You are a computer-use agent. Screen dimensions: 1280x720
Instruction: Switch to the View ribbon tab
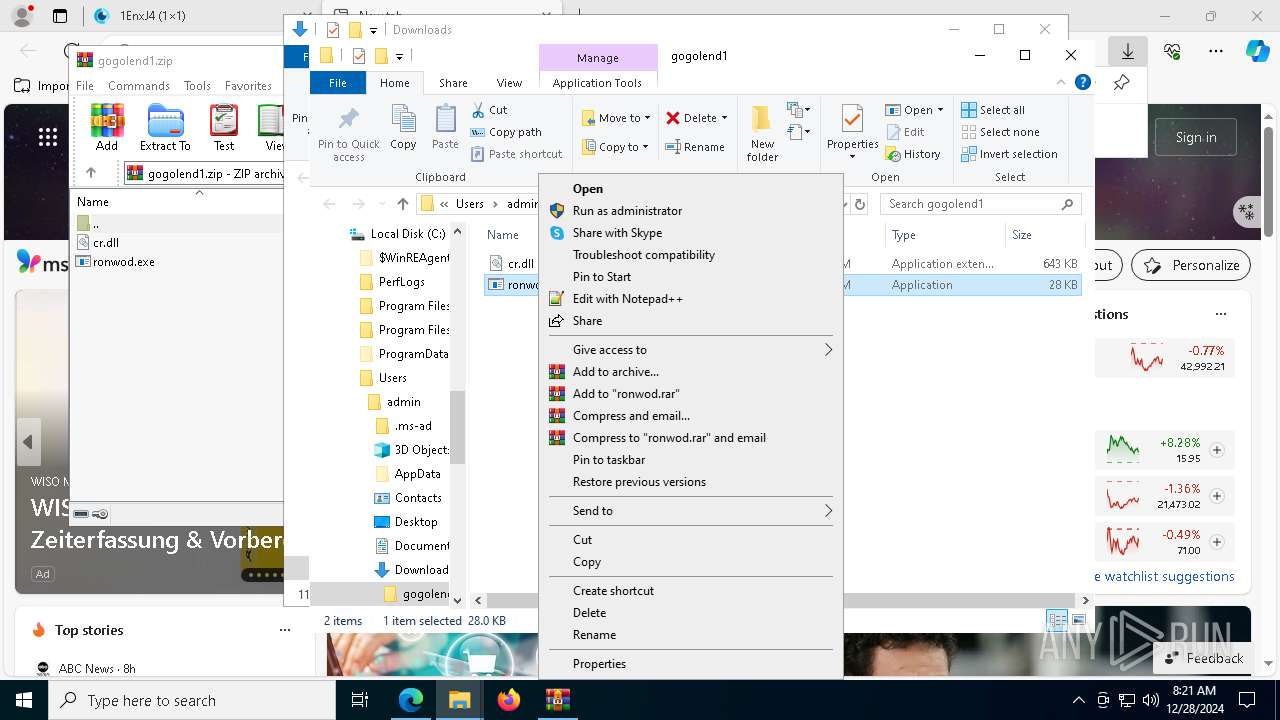click(x=509, y=83)
